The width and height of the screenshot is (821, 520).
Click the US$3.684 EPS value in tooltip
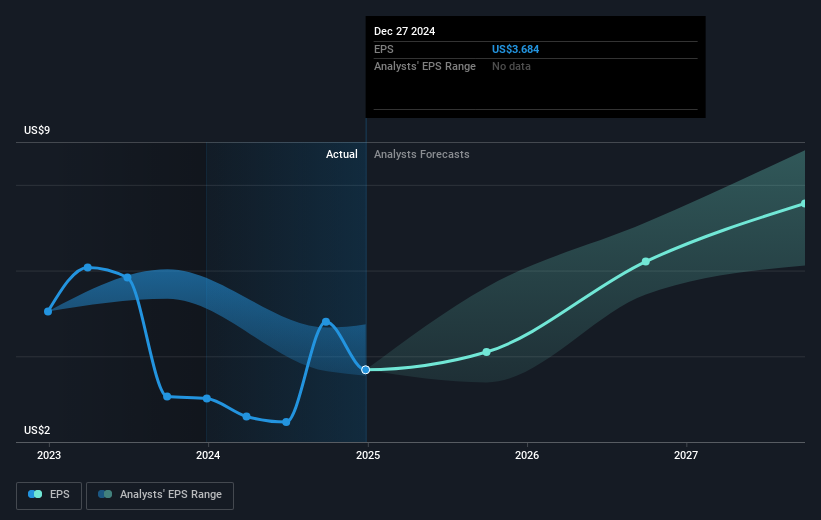point(515,49)
